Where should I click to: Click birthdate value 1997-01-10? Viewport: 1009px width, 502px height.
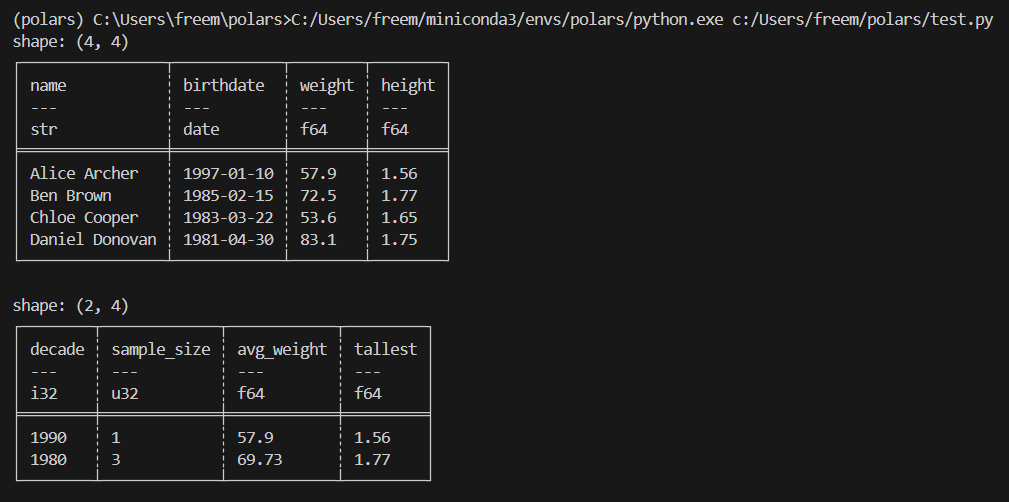(x=228, y=174)
